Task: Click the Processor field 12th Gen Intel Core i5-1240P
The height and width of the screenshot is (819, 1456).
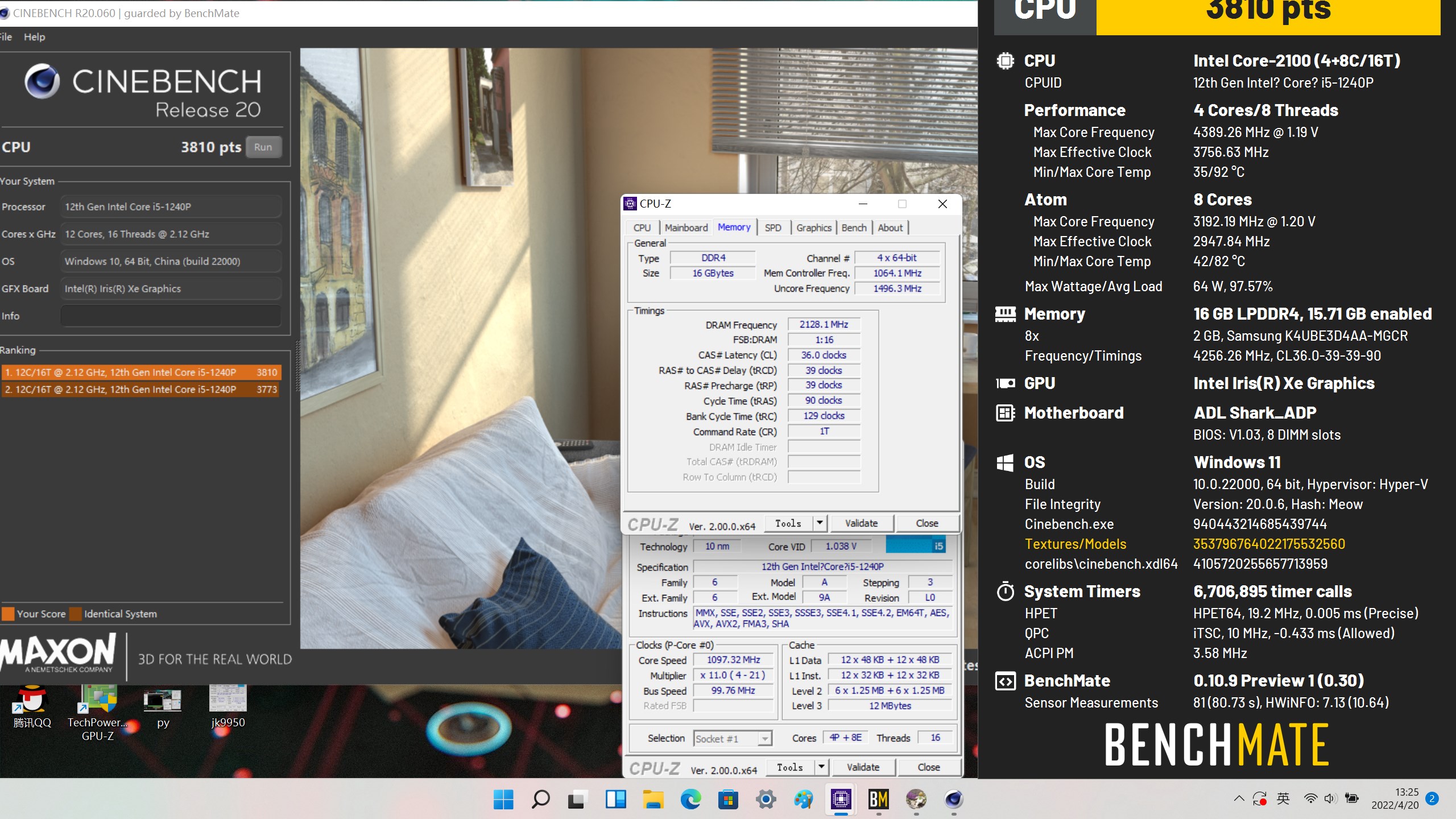Action: [x=171, y=207]
